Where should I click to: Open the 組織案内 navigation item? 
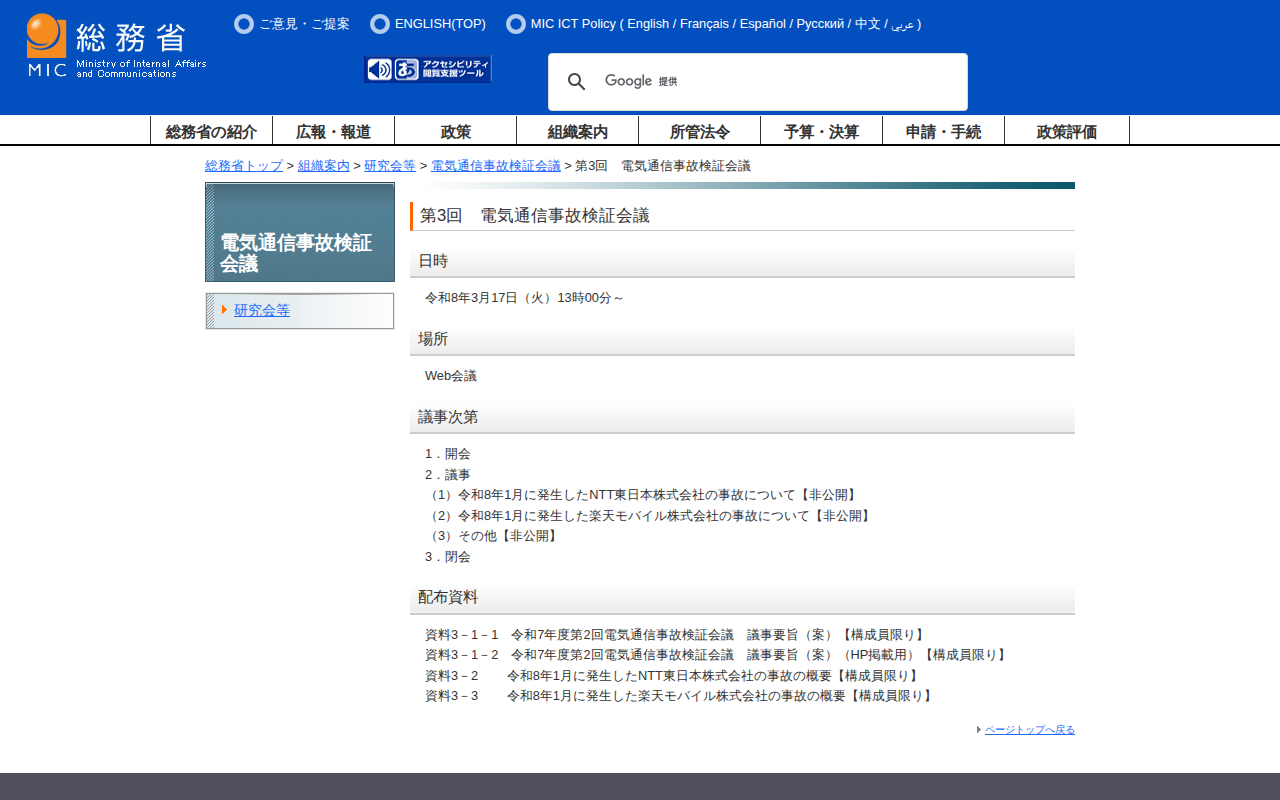pyautogui.click(x=577, y=131)
